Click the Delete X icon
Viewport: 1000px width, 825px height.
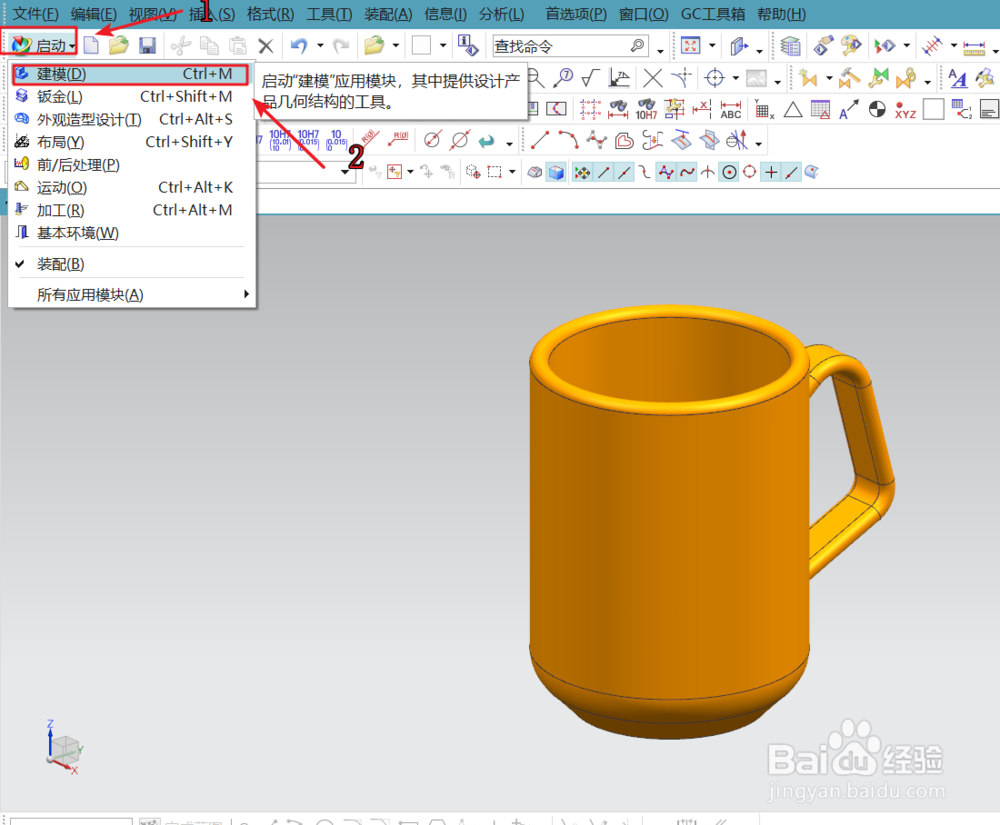pyautogui.click(x=266, y=46)
